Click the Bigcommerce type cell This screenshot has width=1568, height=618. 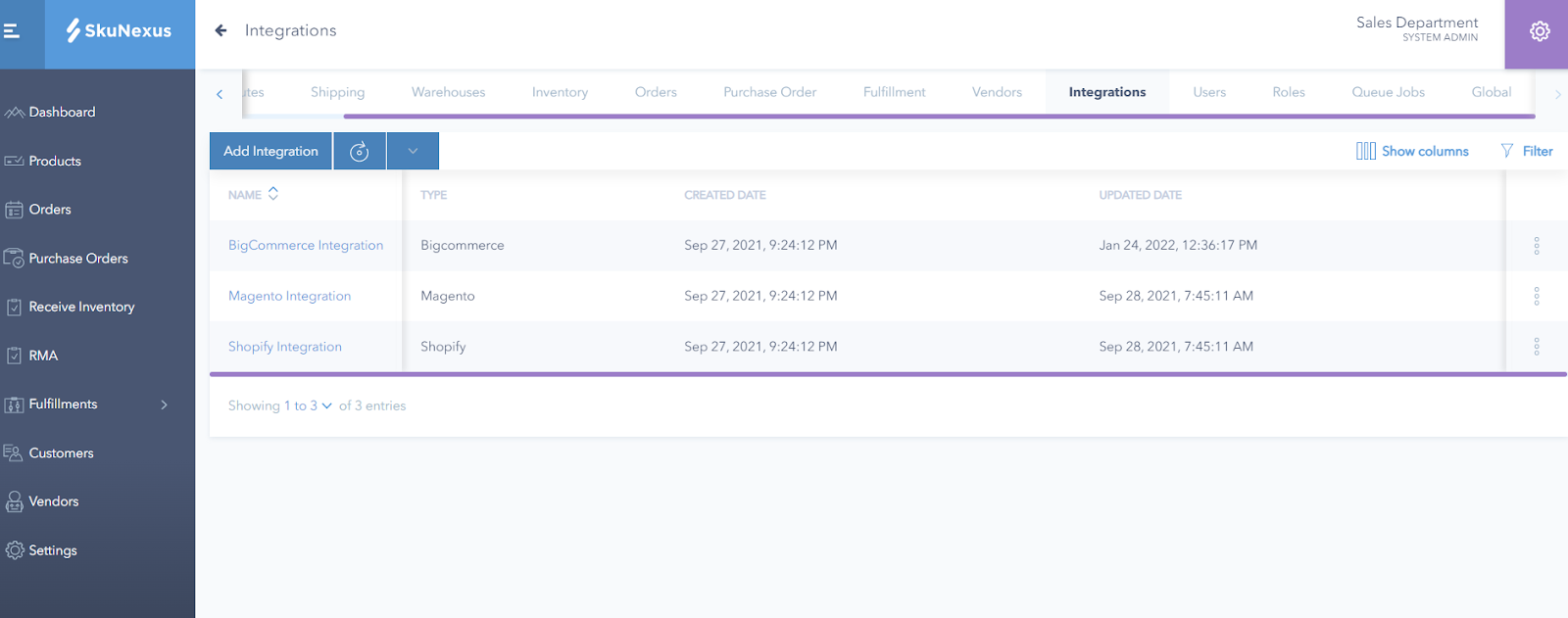[463, 246]
